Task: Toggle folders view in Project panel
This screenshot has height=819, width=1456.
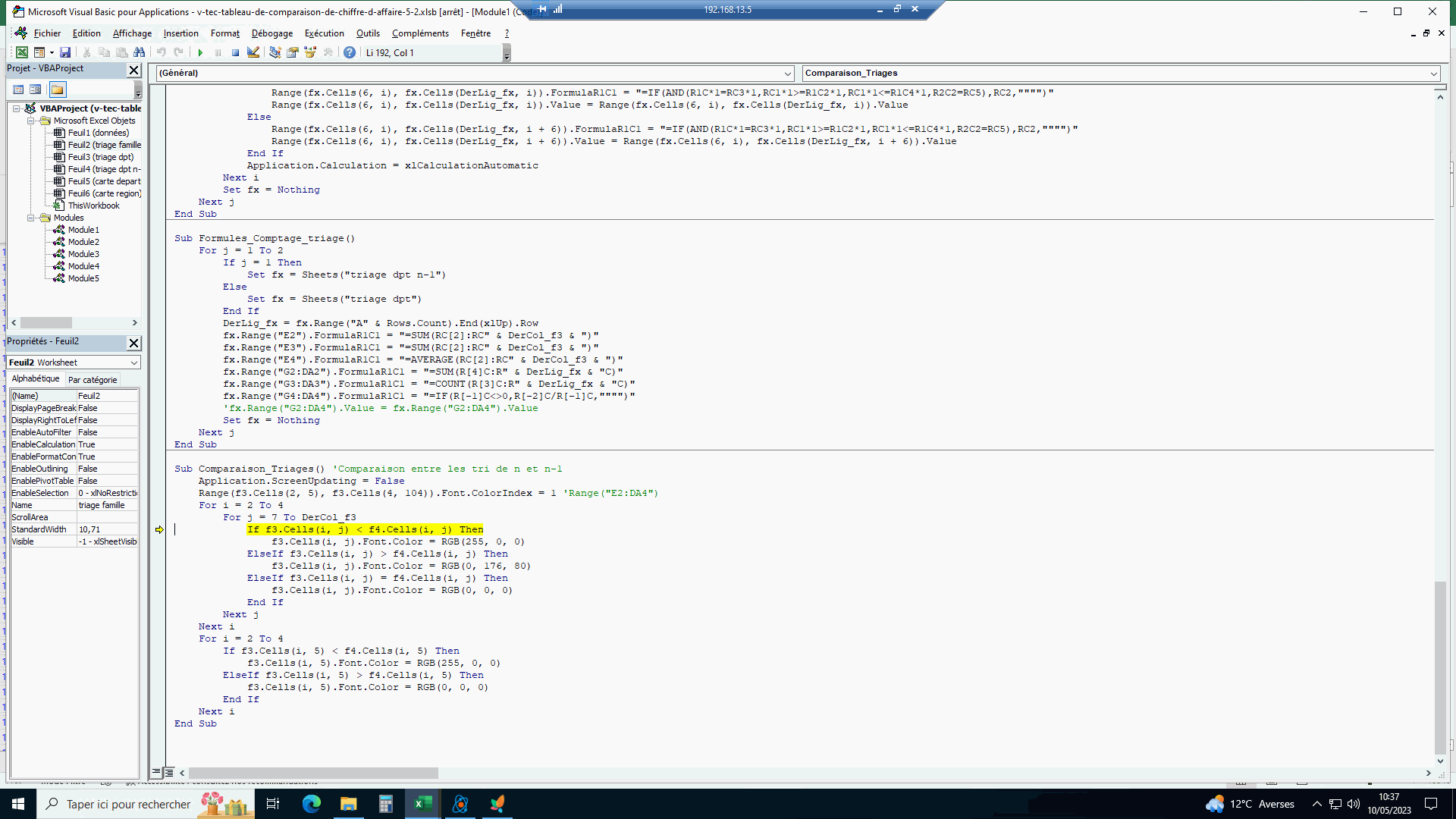Action: click(58, 89)
